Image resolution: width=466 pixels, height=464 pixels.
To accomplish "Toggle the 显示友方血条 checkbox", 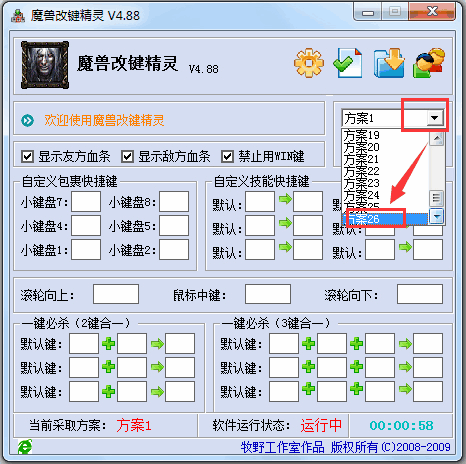I will click(27, 156).
